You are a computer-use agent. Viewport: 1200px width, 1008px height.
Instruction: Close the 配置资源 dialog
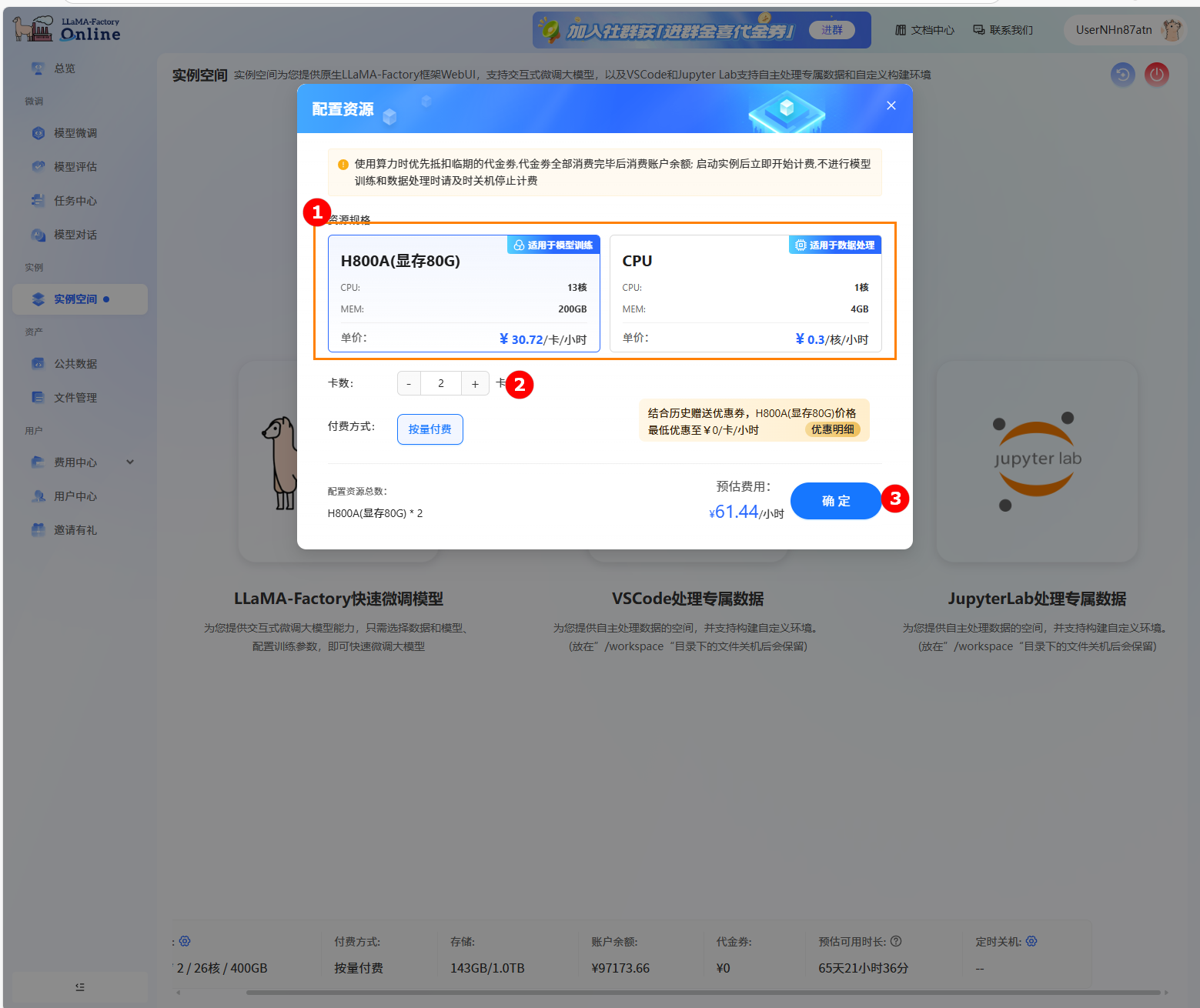(891, 105)
